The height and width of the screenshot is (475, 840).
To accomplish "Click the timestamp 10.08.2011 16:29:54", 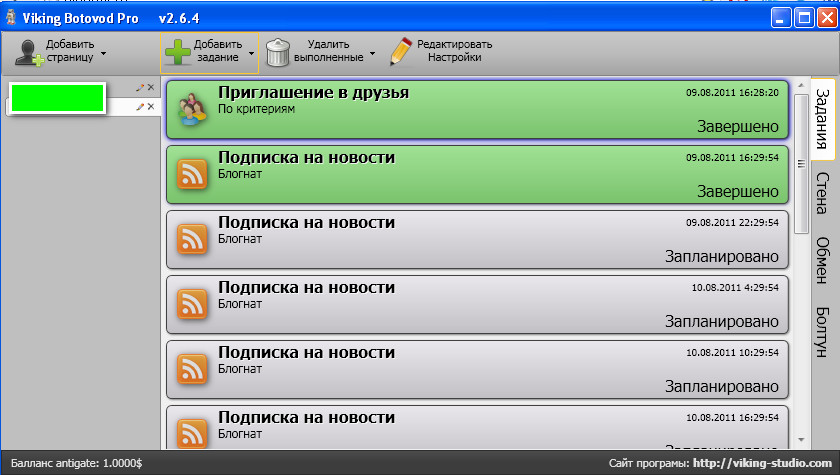I will coord(732,417).
